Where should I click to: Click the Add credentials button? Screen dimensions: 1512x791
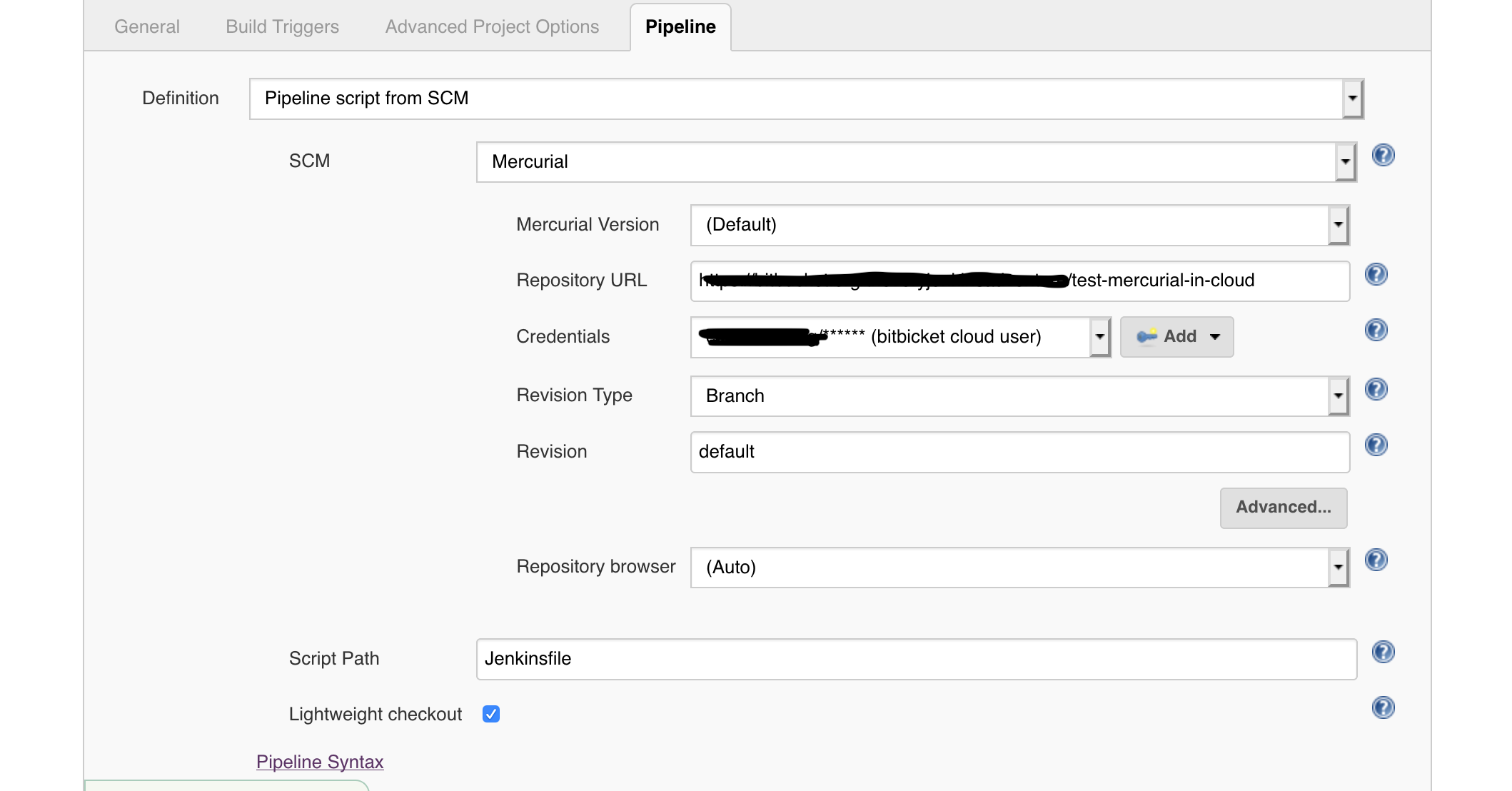pyautogui.click(x=1175, y=335)
